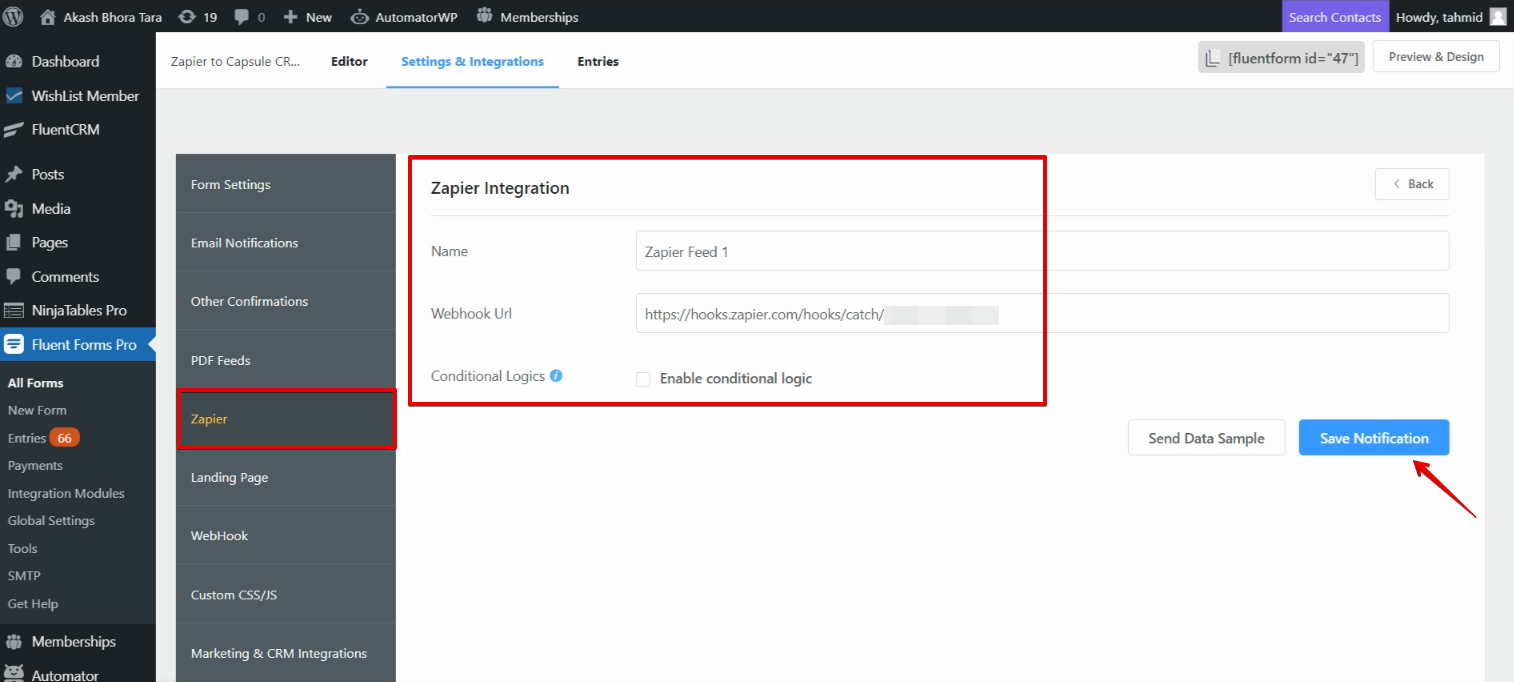
Task: Click the info icon beside Conditional Logics
Action: tap(556, 375)
